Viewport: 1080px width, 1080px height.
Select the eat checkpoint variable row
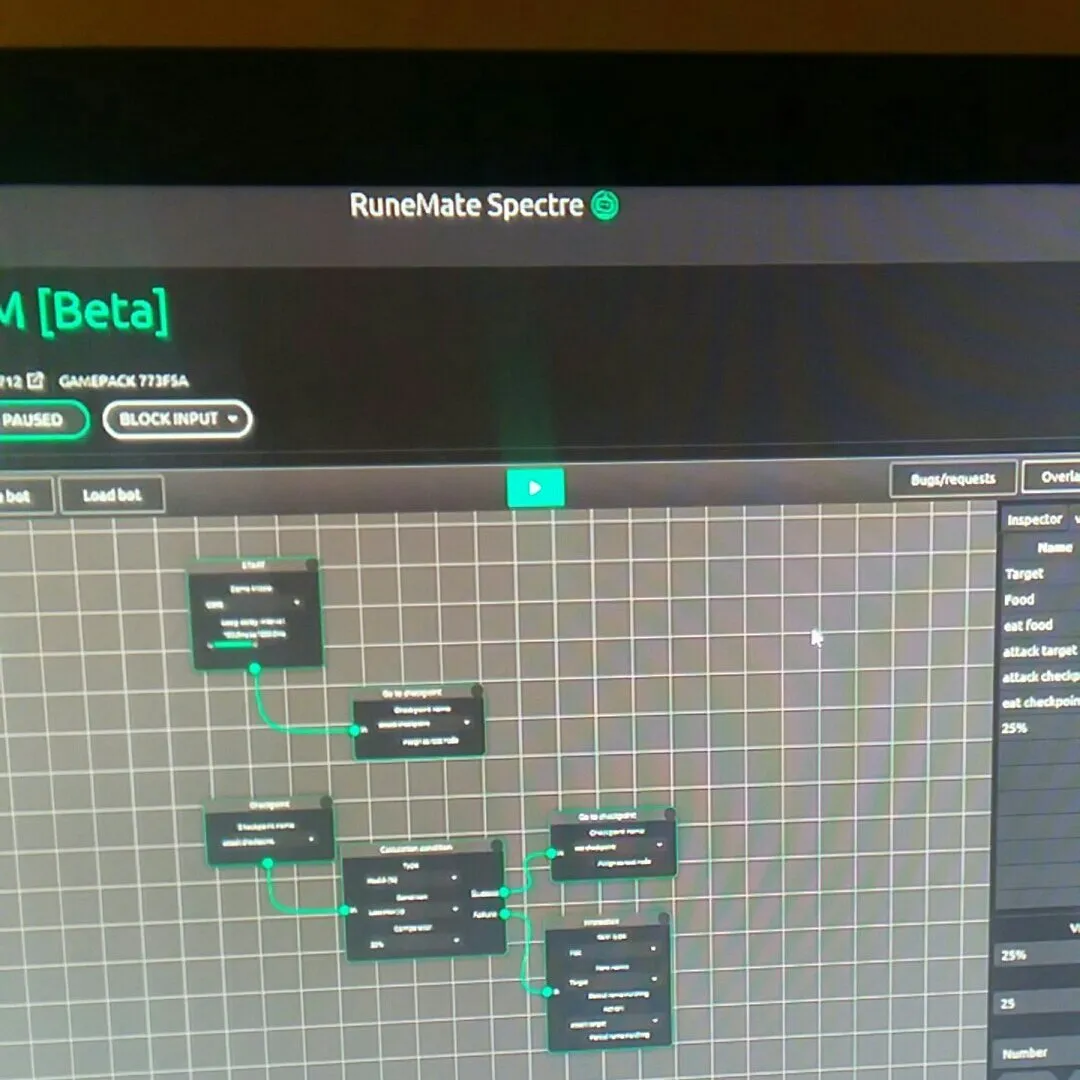click(x=1040, y=702)
